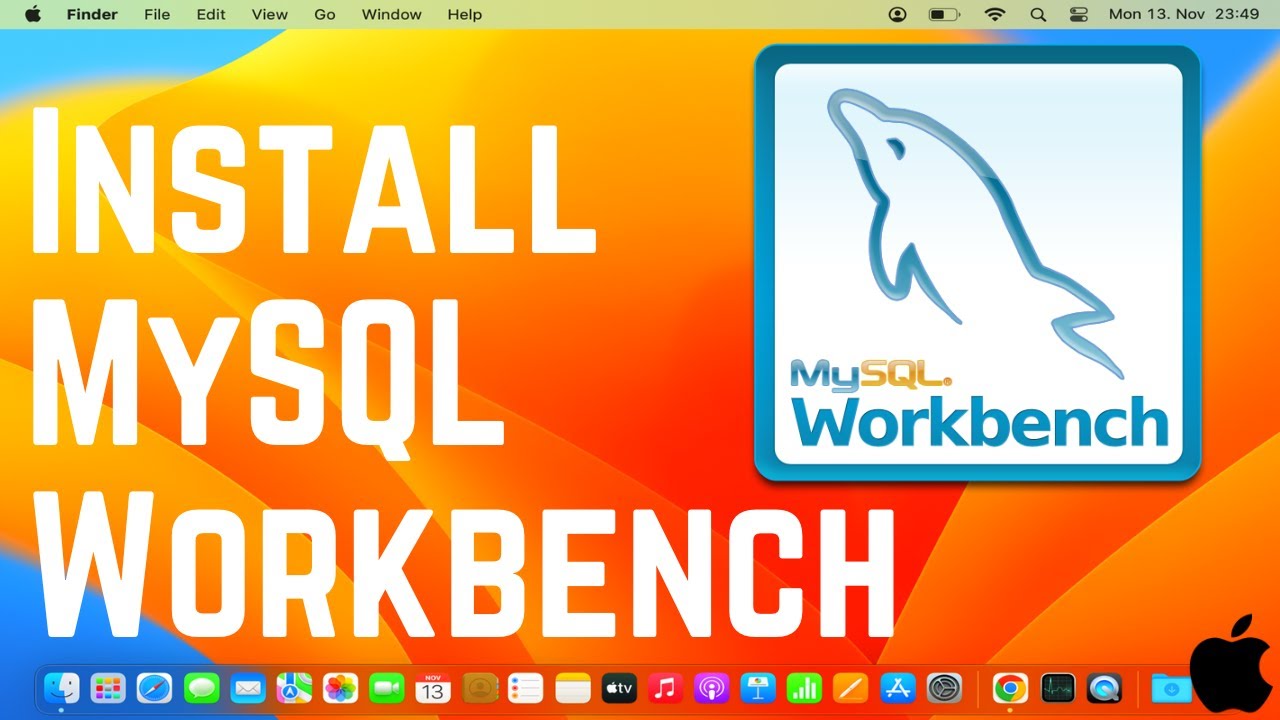
Task: Launch the Apple TV app
Action: (x=619, y=688)
